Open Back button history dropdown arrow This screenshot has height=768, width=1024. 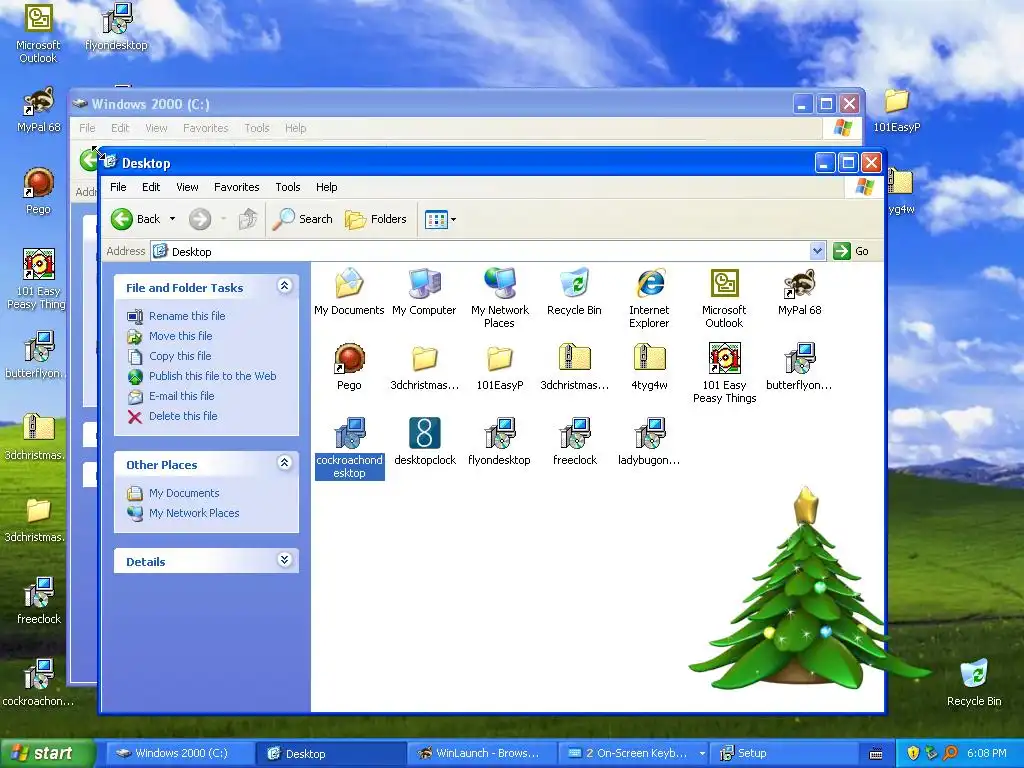point(172,219)
